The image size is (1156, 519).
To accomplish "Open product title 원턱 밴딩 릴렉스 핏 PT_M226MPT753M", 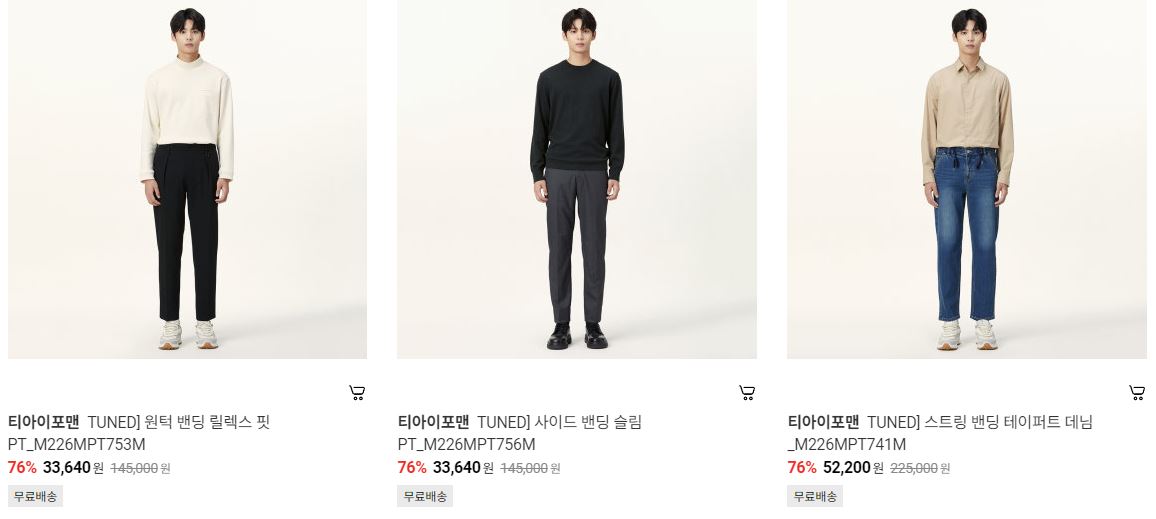I will pyautogui.click(x=139, y=433).
